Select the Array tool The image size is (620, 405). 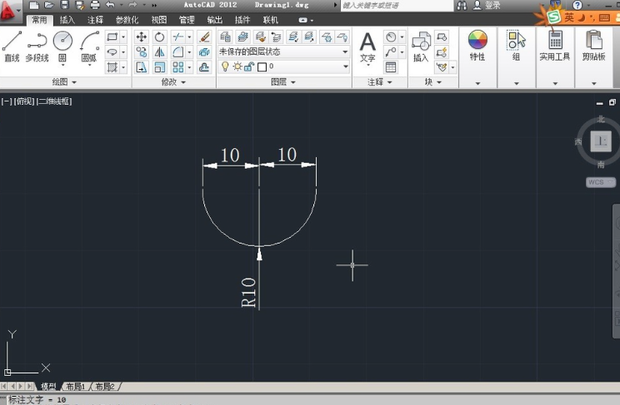[178, 67]
